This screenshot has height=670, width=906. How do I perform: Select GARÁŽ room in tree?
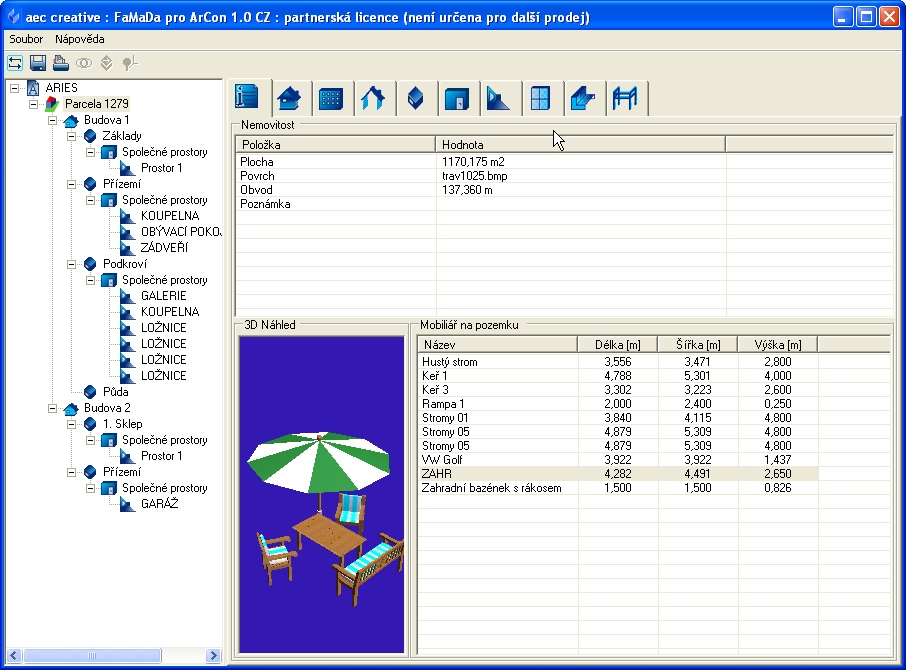click(159, 504)
